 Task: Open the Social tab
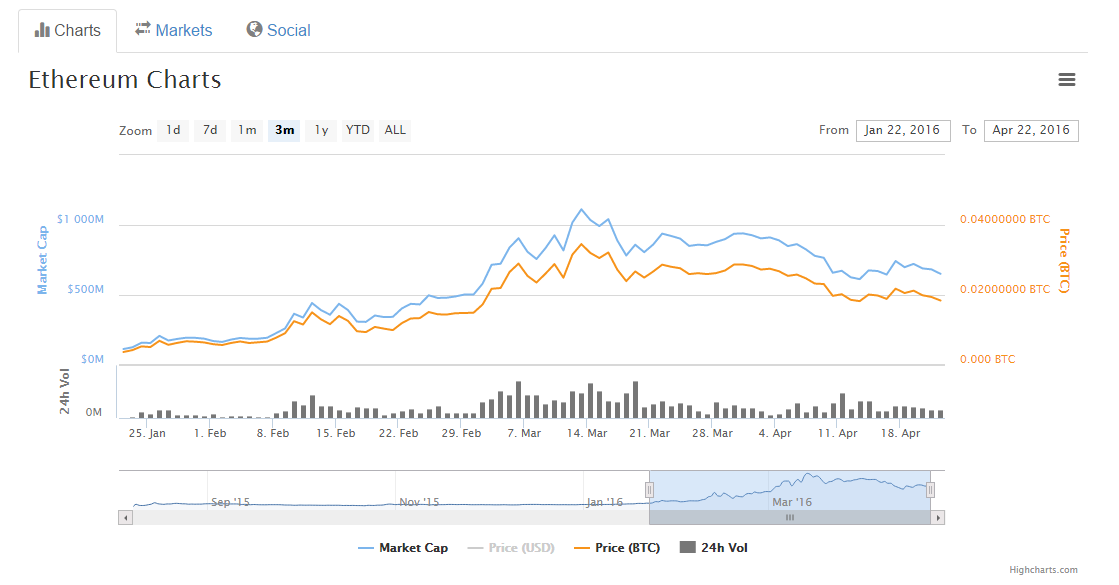[278, 30]
